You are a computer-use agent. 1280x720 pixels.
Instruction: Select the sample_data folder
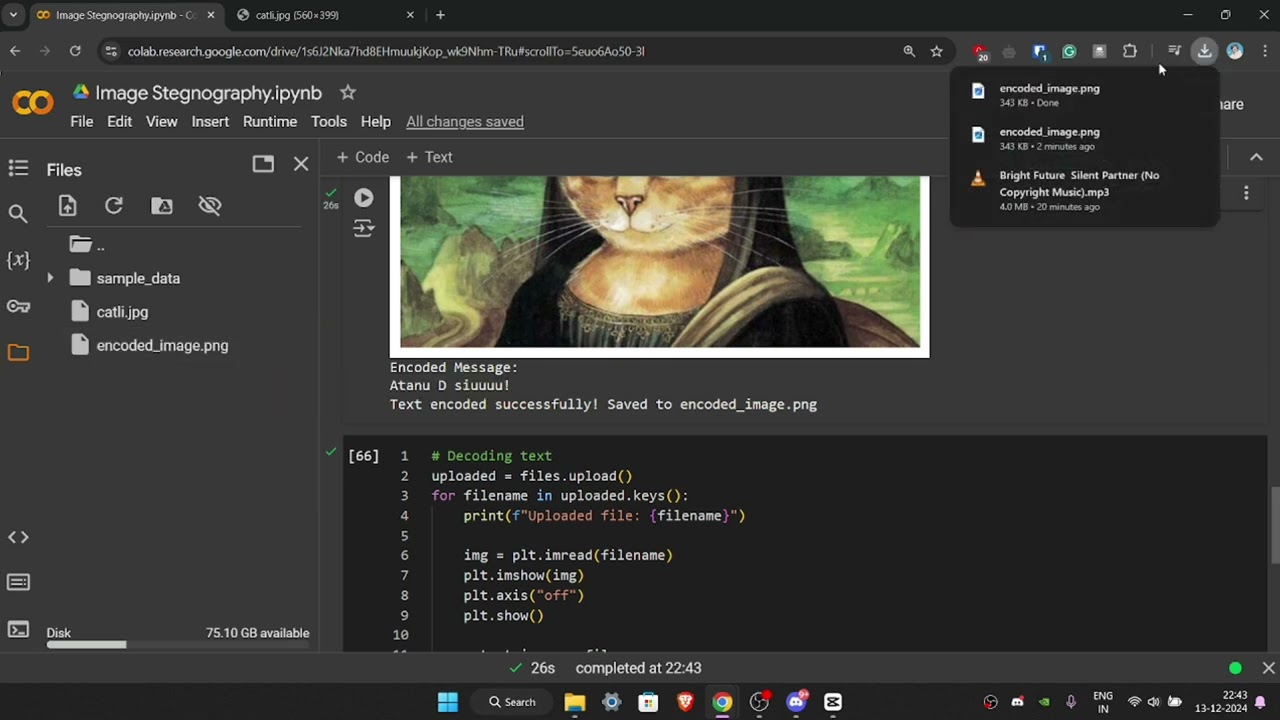point(138,278)
